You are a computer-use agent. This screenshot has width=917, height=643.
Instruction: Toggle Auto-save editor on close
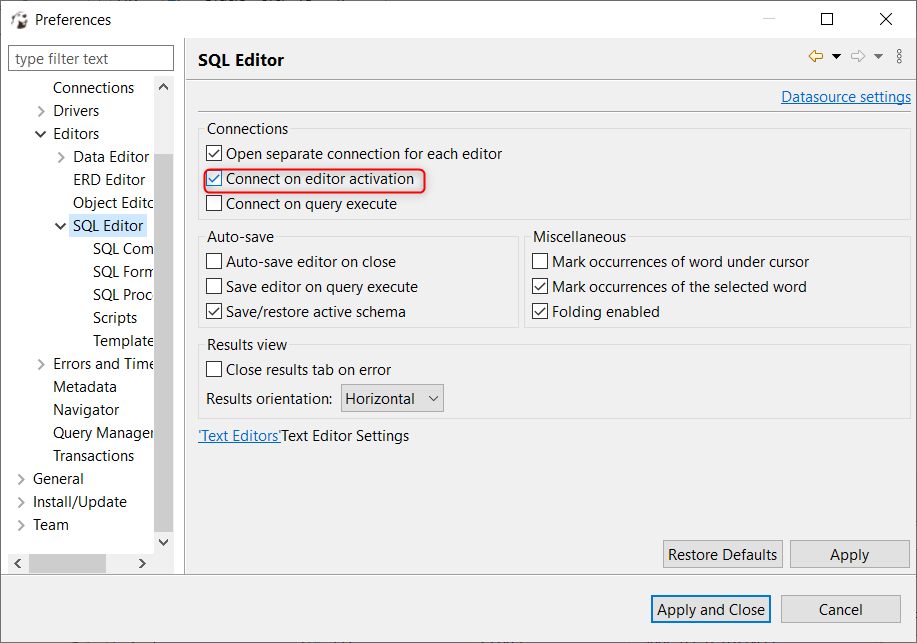click(x=214, y=261)
